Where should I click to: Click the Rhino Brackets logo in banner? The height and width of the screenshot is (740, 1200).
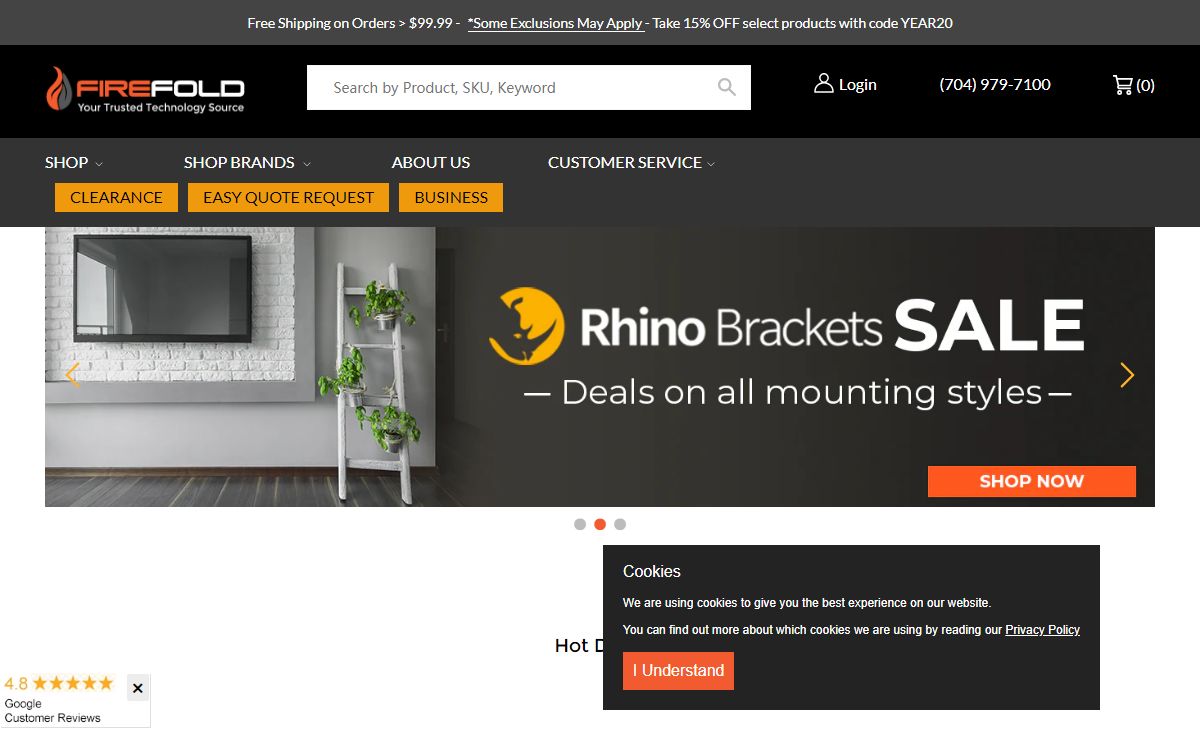click(x=527, y=326)
